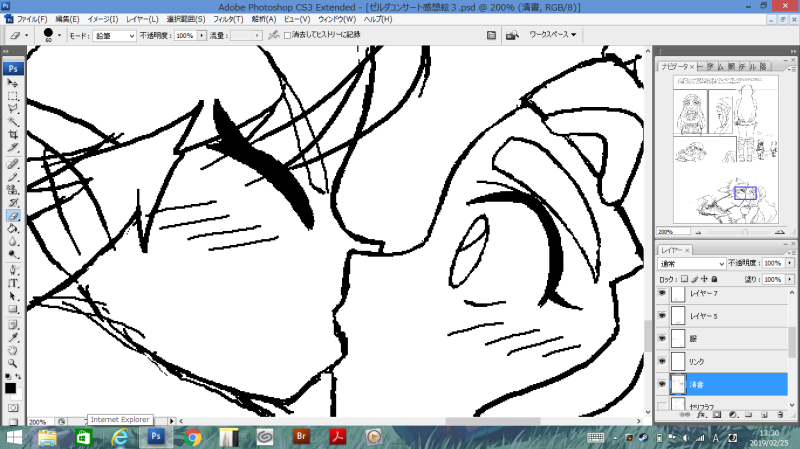Select the Zoom tool
Image resolution: width=800 pixels, height=449 pixels.
coord(13,363)
